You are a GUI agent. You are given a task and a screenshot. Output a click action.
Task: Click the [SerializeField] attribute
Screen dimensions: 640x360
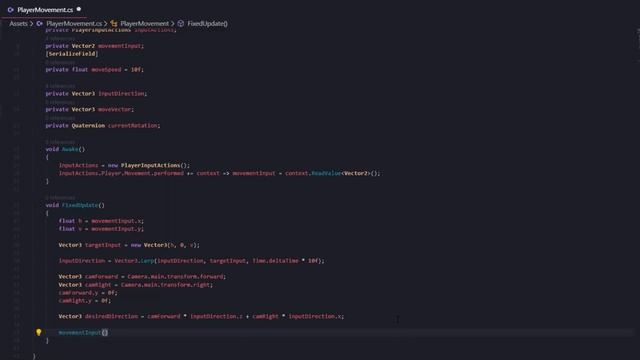pyautogui.click(x=72, y=53)
